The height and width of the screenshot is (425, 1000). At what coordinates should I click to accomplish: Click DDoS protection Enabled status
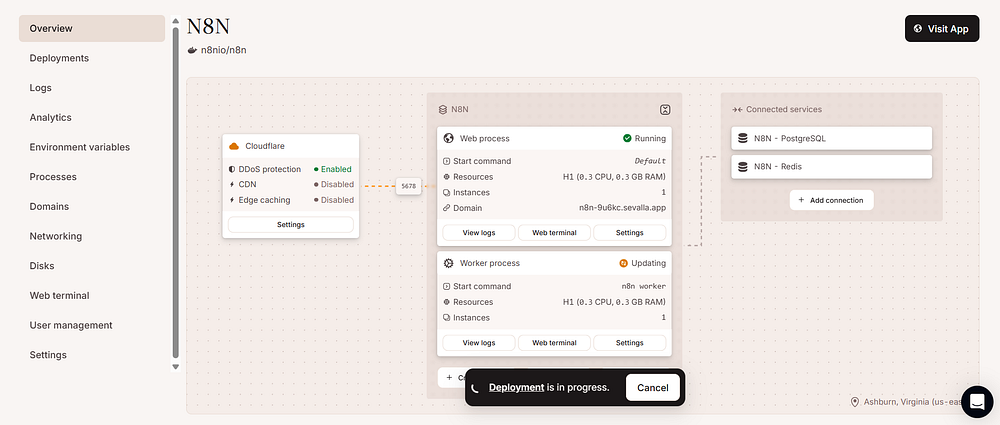333,169
